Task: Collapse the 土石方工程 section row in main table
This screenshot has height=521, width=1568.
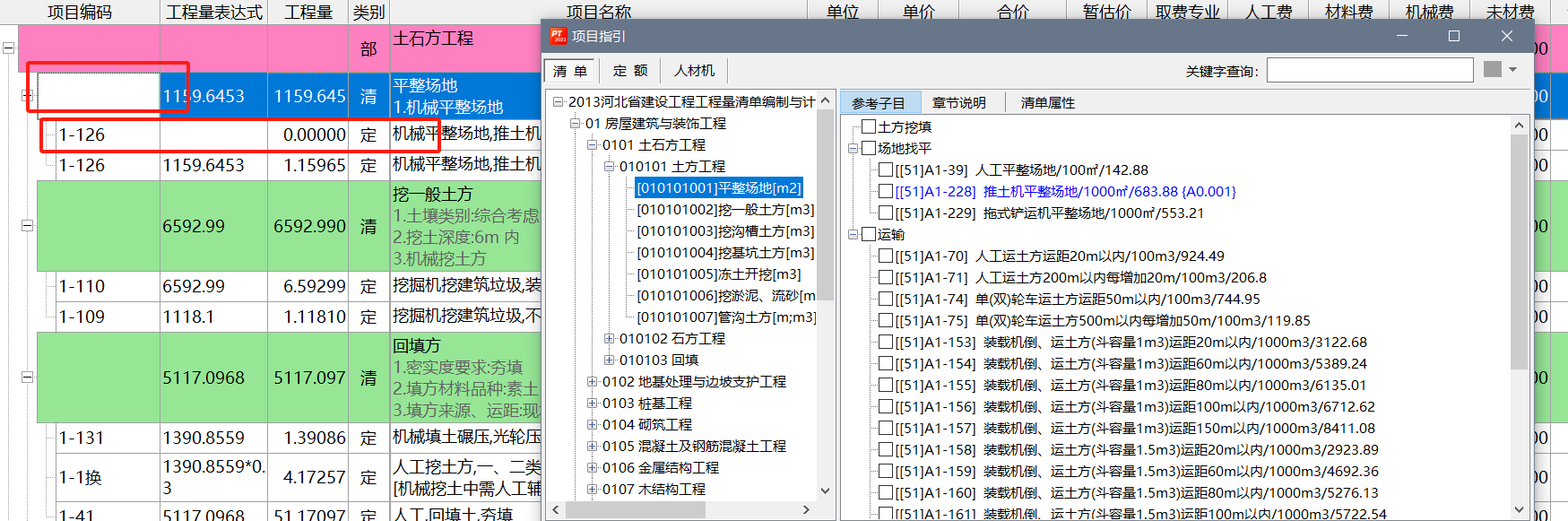Action: 8,48
